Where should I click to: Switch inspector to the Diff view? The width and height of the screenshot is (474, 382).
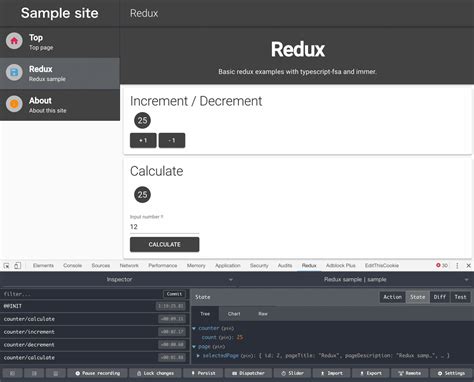point(440,297)
